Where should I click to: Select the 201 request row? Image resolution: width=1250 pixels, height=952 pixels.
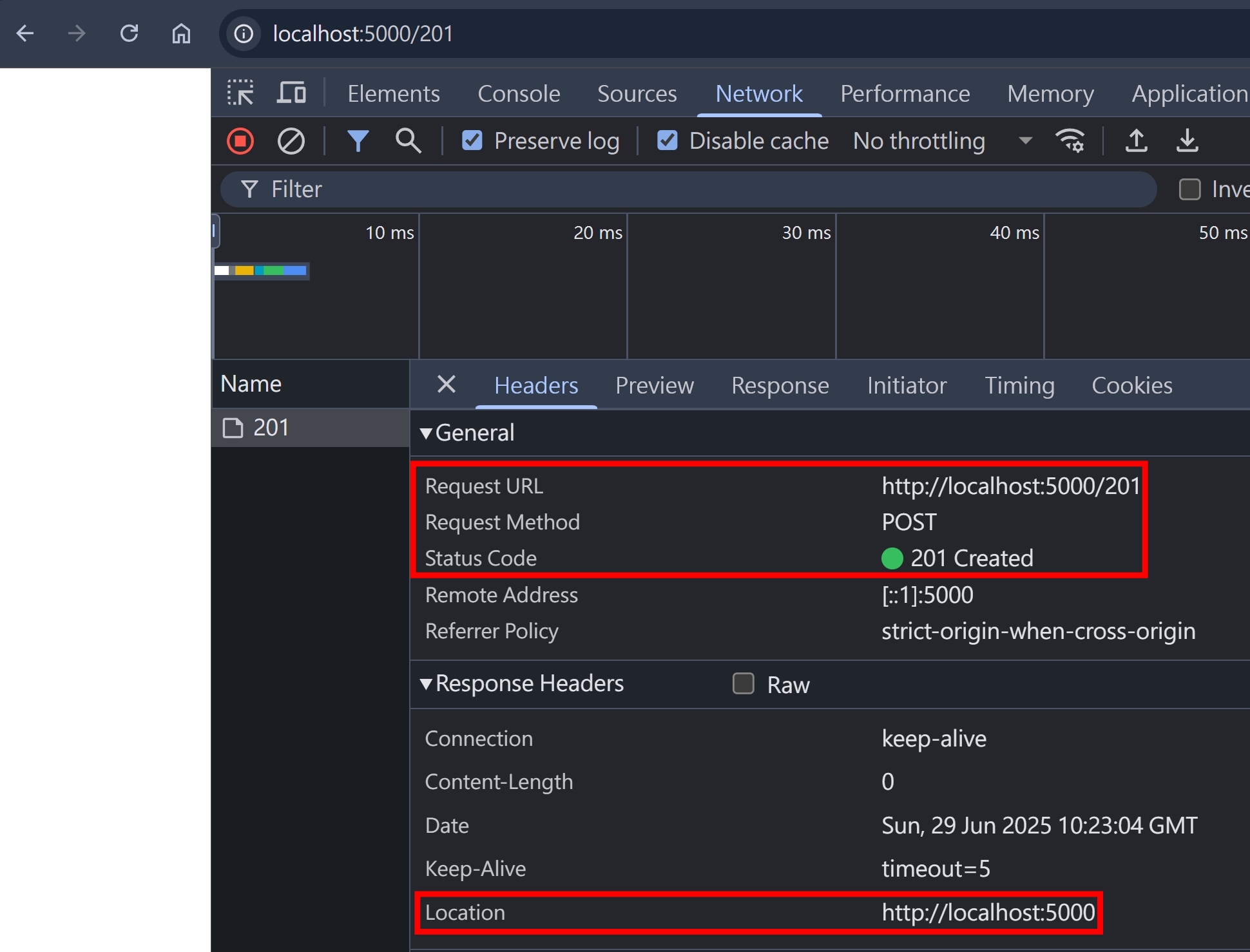tap(311, 428)
